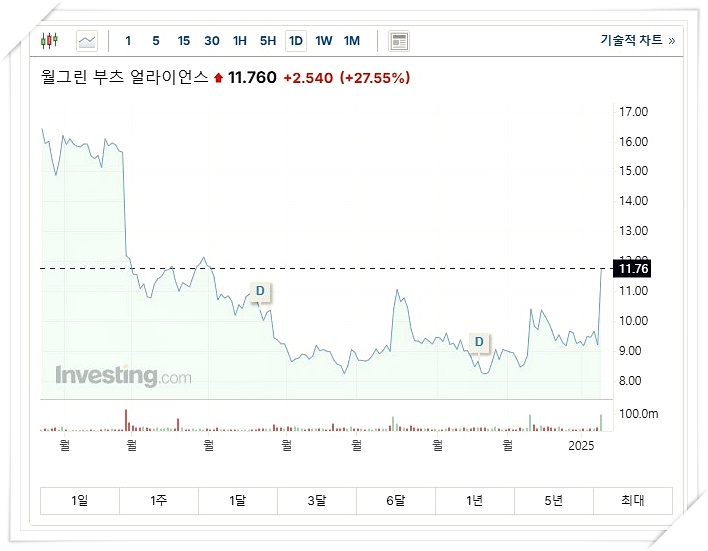708x551 pixels.
Task: Select the 5 minute interval
Action: coord(156,41)
